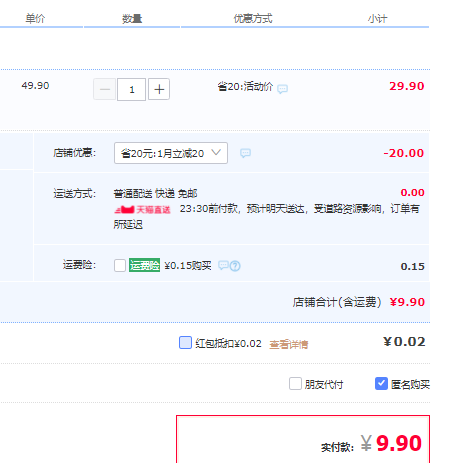Image resolution: width=450 pixels, height=463 pixels.
Task: Click the 数量 column header
Action: pos(132,19)
